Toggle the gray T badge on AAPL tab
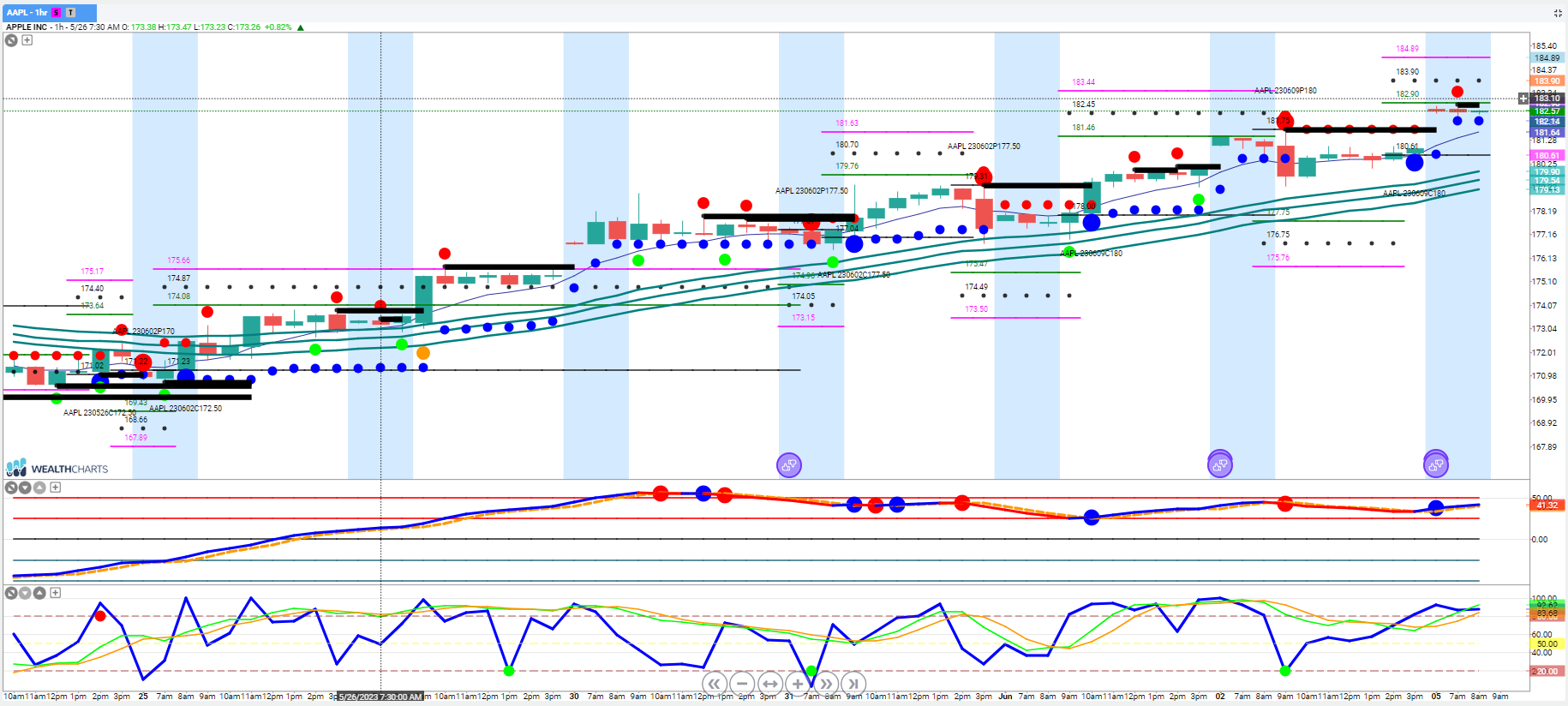The height and width of the screenshot is (706, 1568). 70,12
